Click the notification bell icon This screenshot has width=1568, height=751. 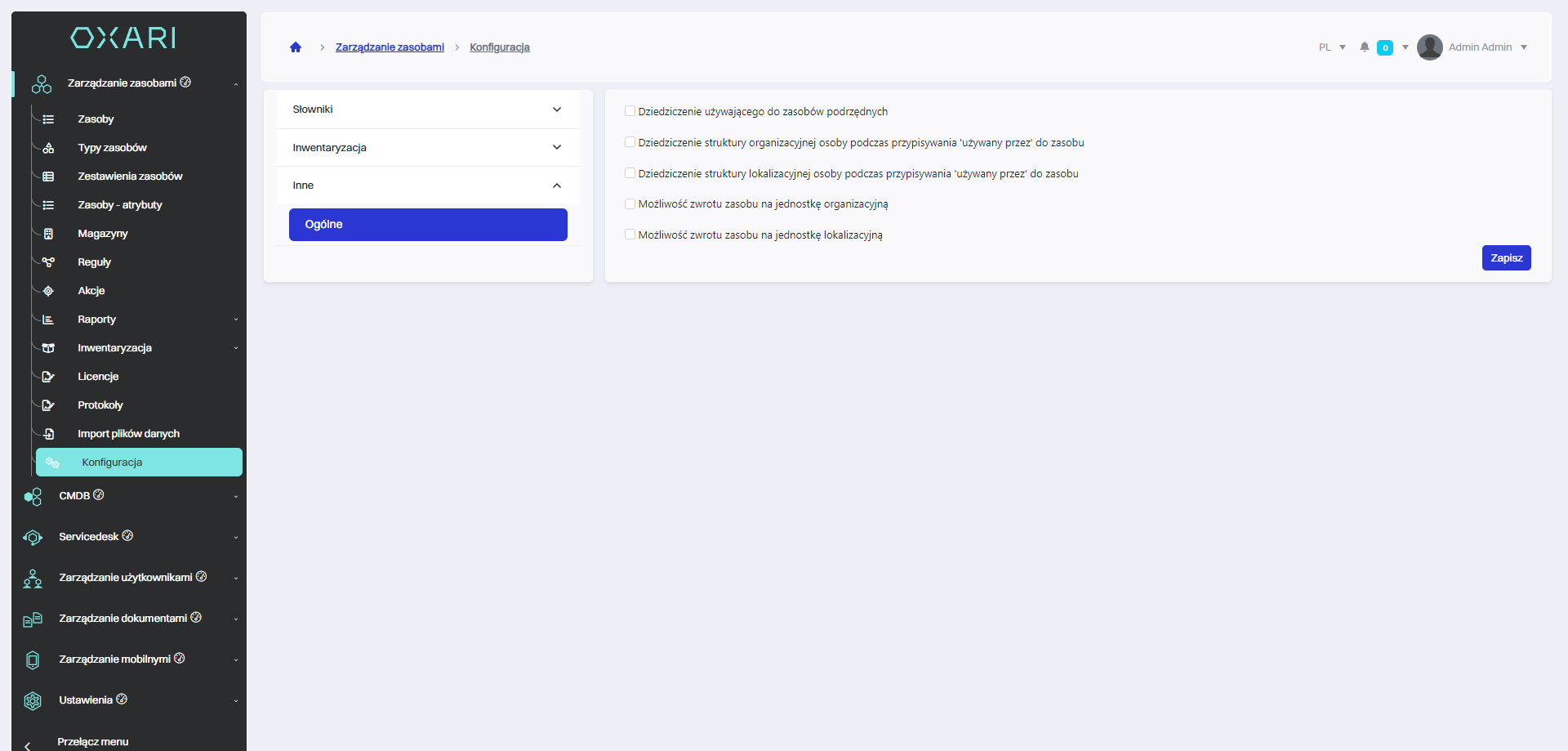tap(1364, 47)
